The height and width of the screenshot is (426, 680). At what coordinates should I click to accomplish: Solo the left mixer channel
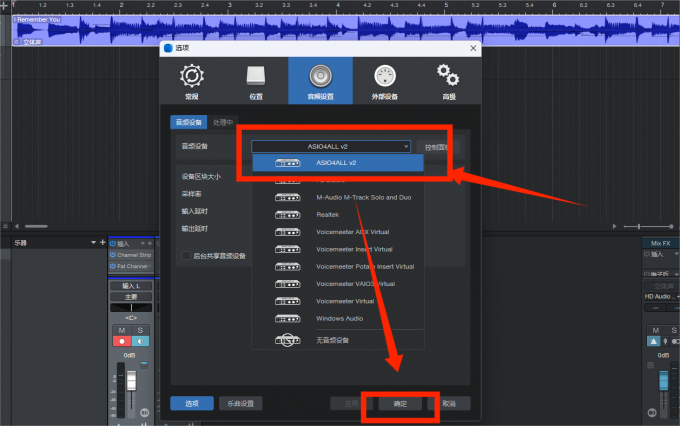coord(140,330)
